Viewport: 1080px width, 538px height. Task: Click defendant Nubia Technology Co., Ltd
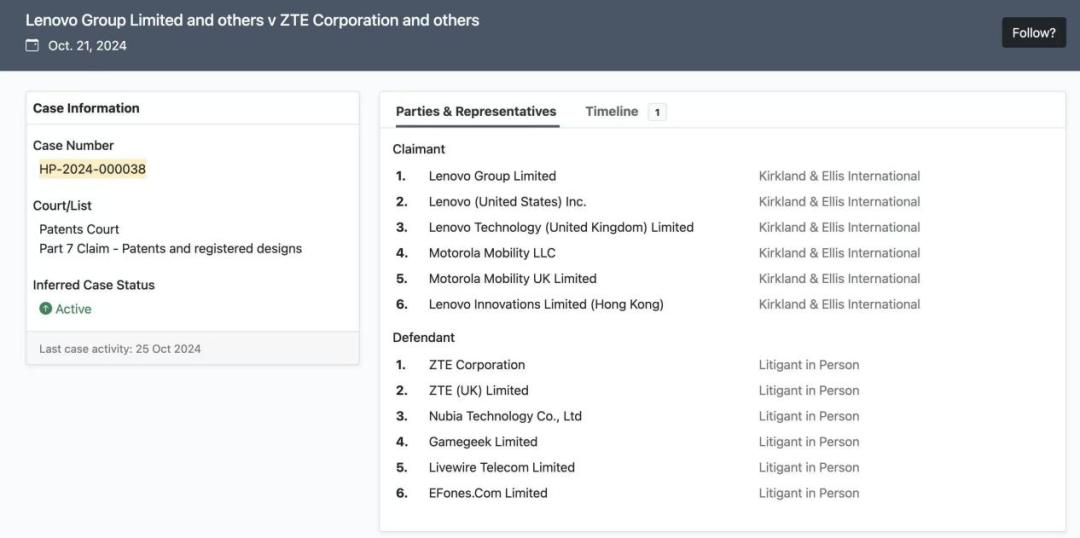coord(505,416)
